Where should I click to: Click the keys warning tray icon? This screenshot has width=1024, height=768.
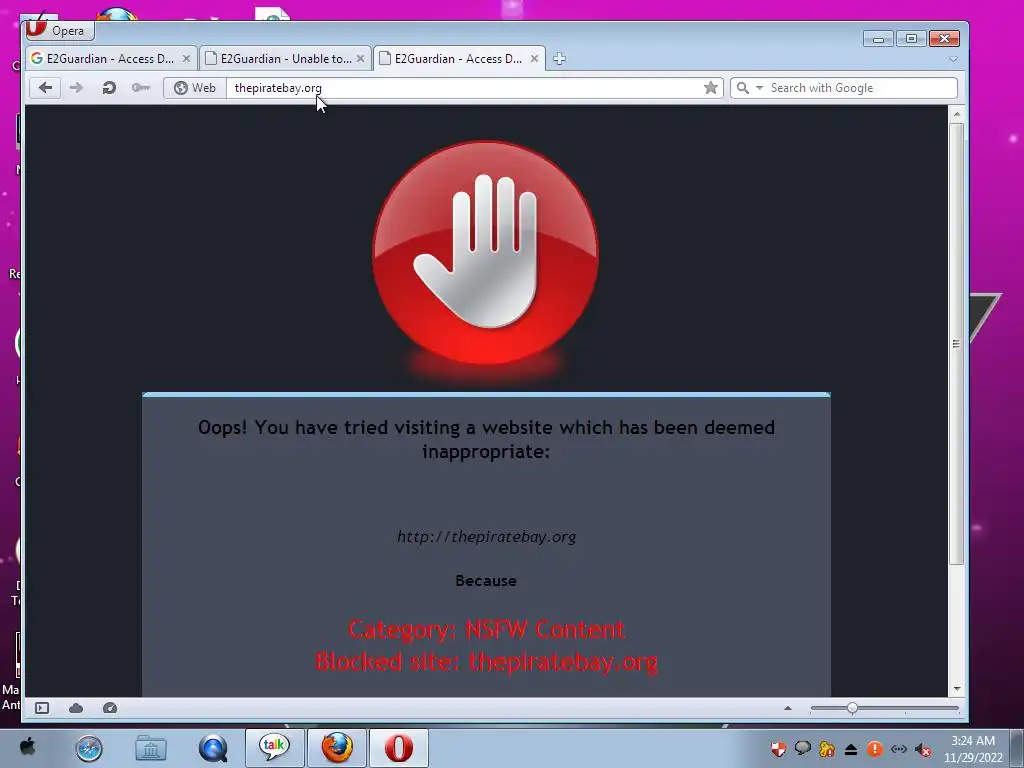827,749
